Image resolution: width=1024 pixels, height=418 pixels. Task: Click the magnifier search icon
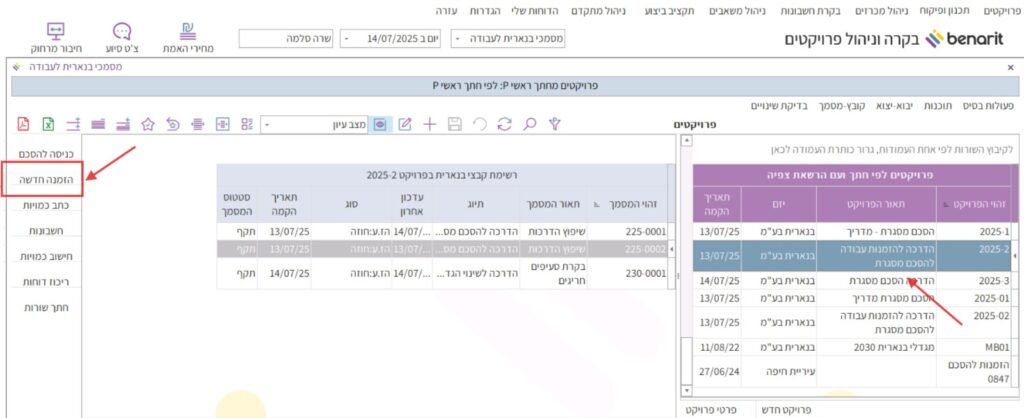click(x=530, y=124)
